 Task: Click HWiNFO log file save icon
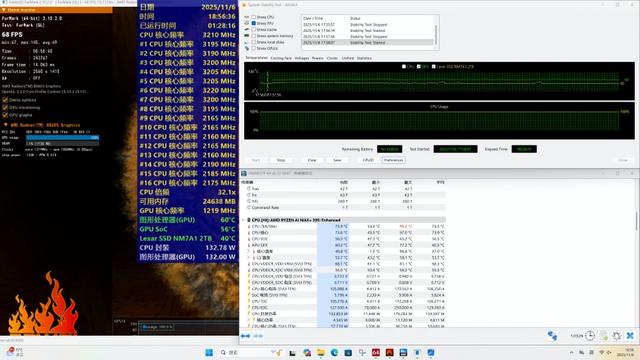[x=604, y=336]
